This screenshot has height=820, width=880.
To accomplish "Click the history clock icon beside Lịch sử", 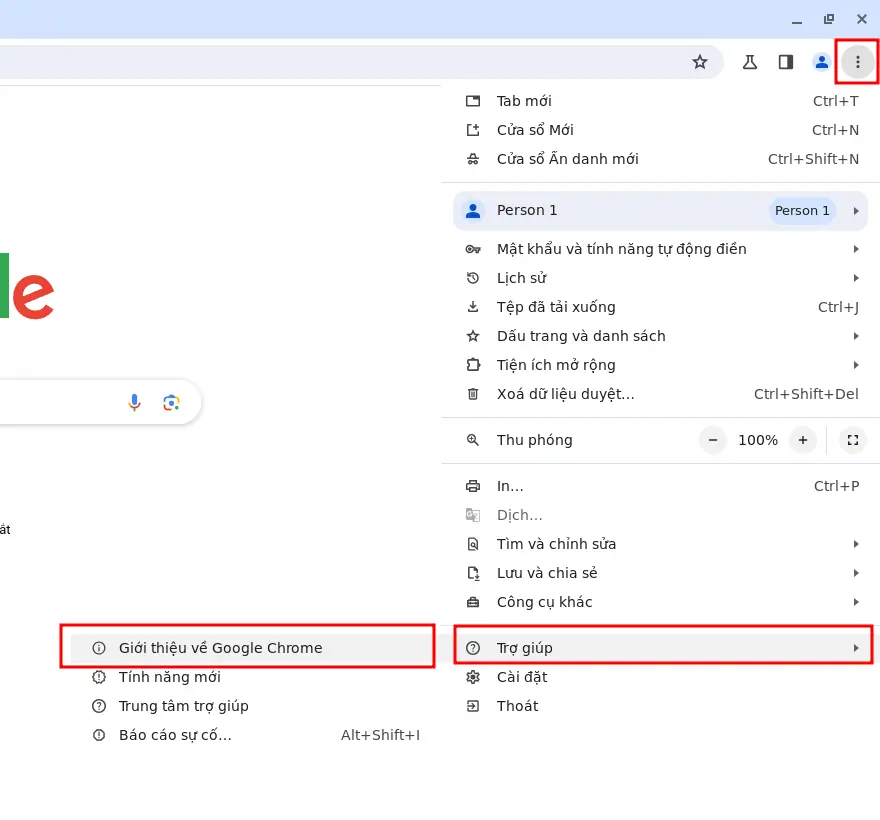I will 473,278.
